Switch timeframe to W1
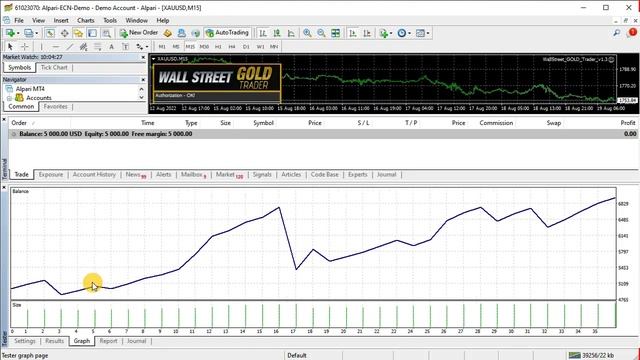640x360 pixels. coord(260,47)
